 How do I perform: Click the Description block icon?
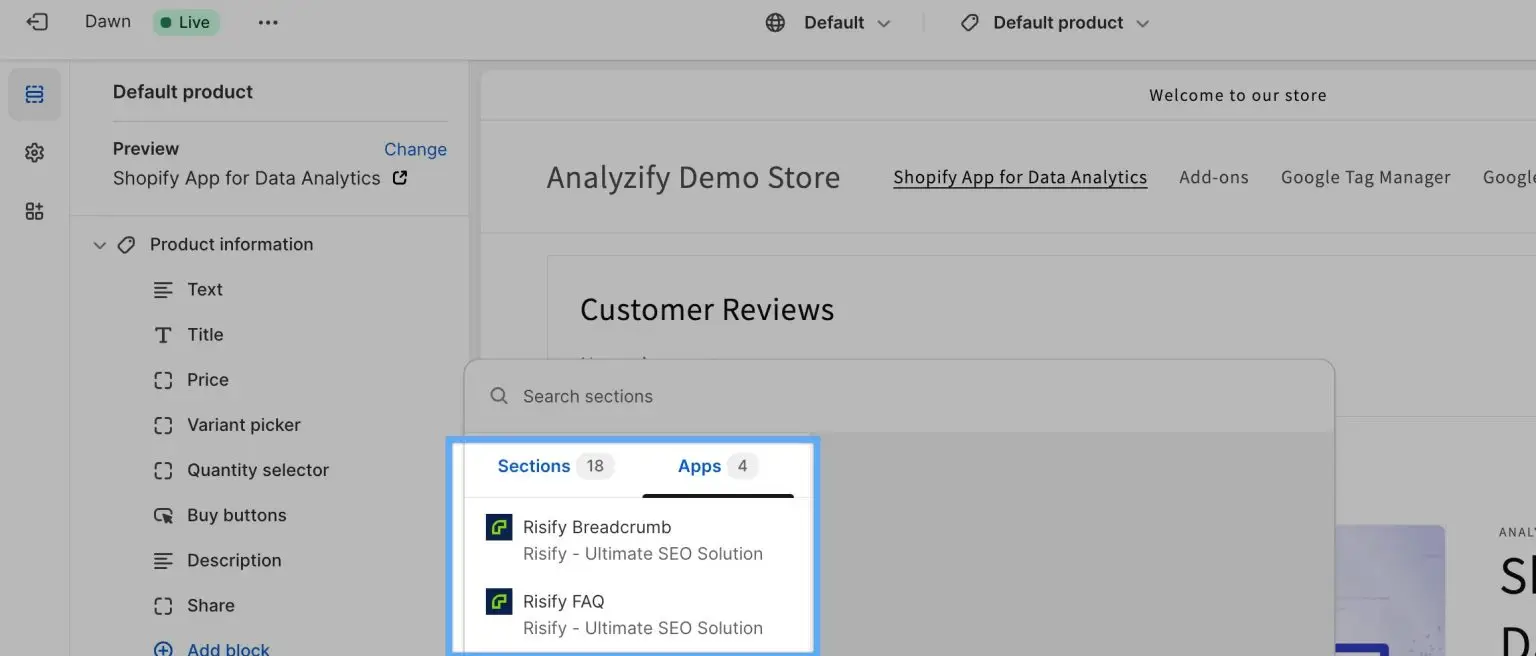pos(163,560)
